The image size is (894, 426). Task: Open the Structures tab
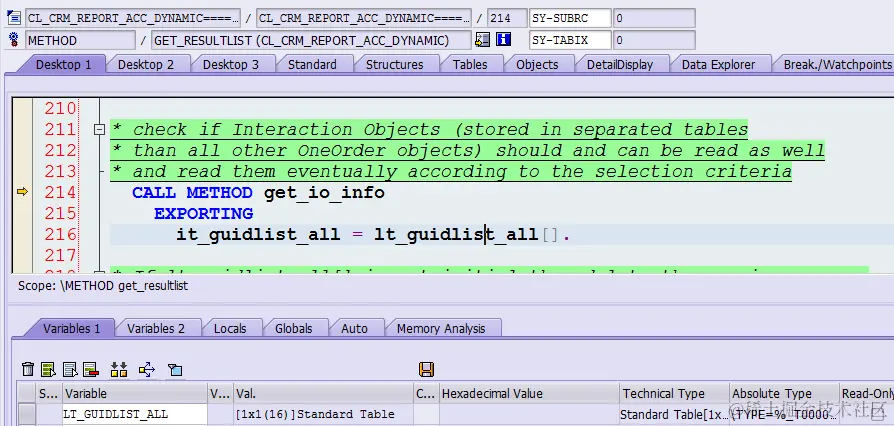click(x=395, y=64)
